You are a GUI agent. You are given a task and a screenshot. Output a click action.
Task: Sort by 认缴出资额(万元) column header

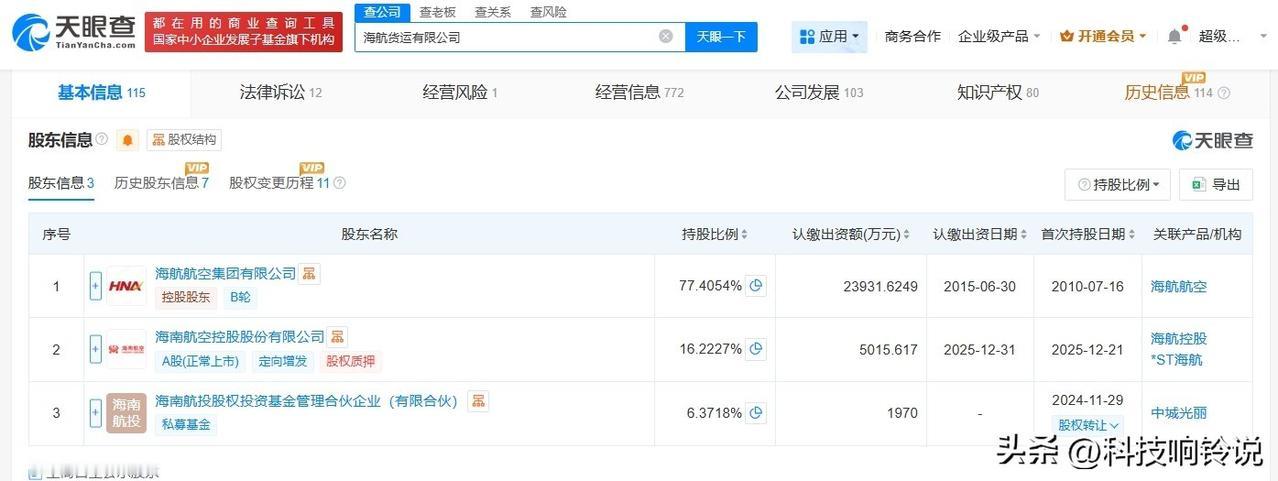851,234
